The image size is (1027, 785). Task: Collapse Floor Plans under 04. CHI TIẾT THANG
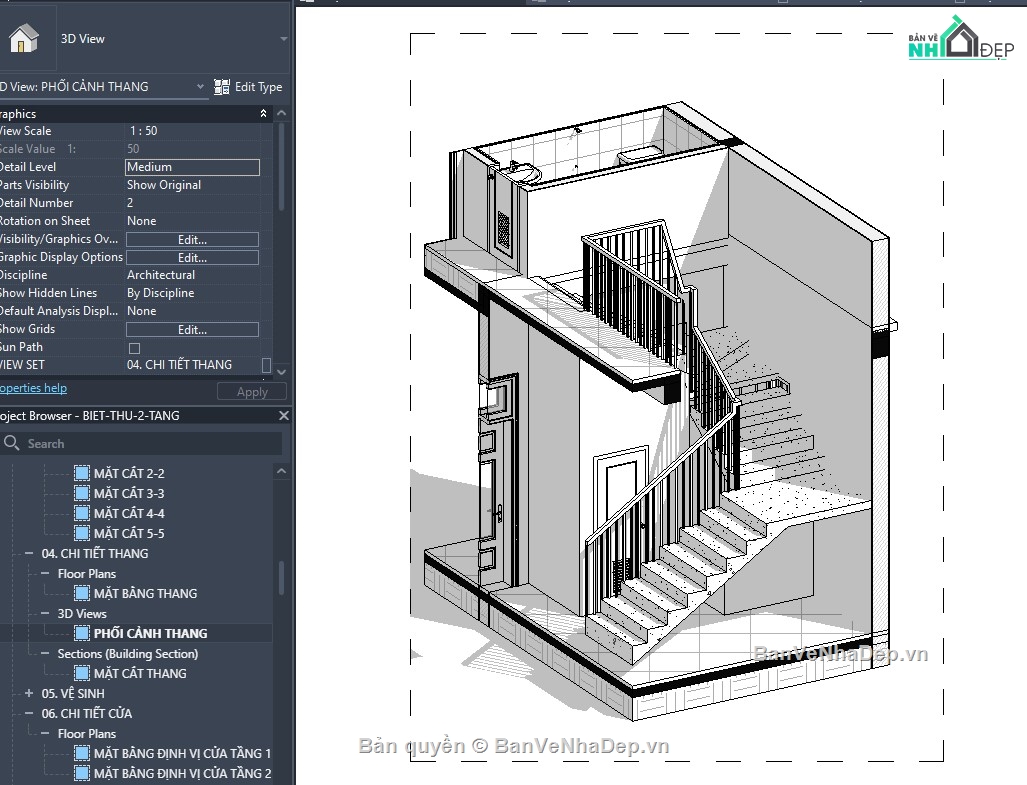45,574
